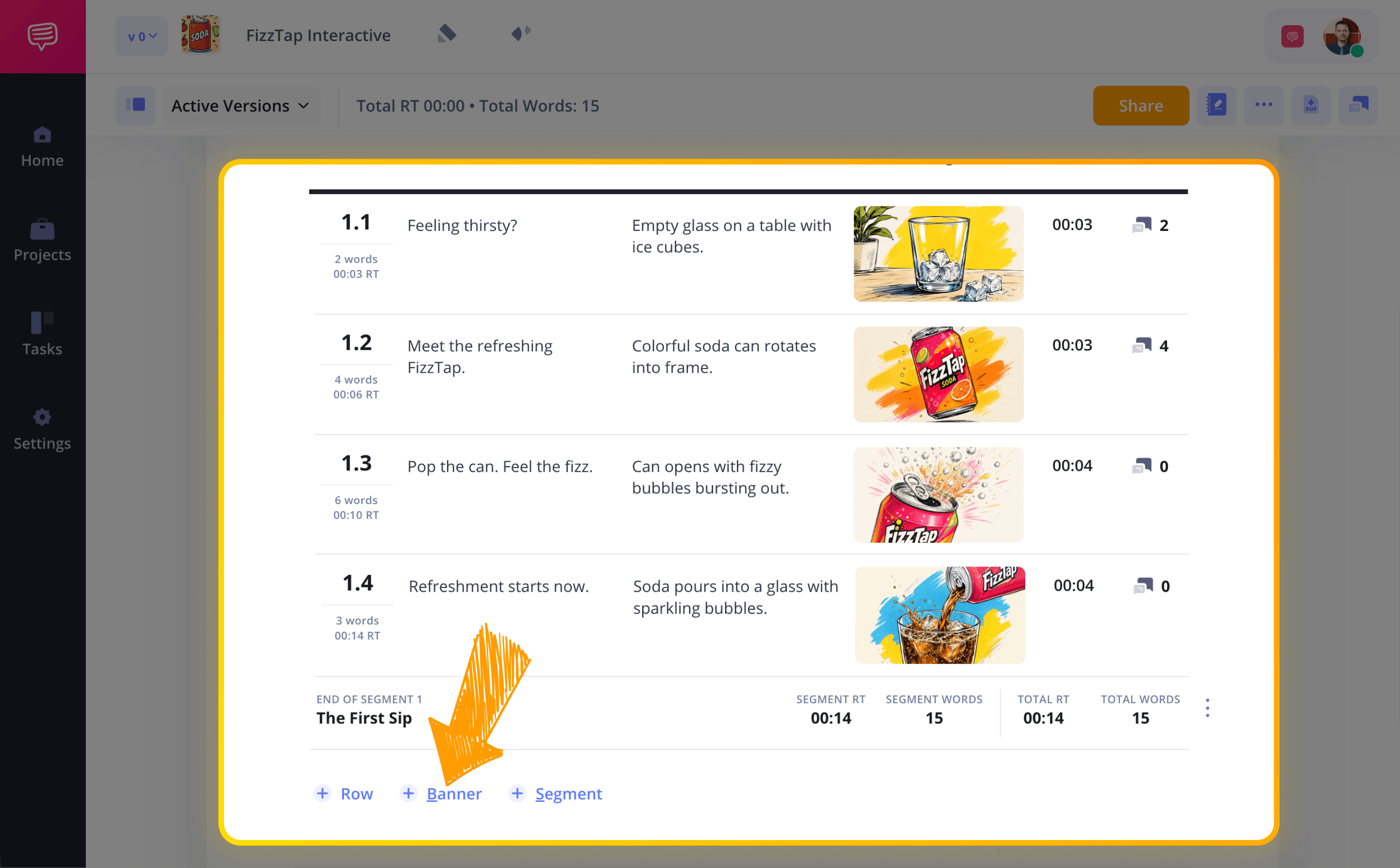Click '6 words 00:10 RT' under row 1.3
The image size is (1400, 868).
click(356, 507)
